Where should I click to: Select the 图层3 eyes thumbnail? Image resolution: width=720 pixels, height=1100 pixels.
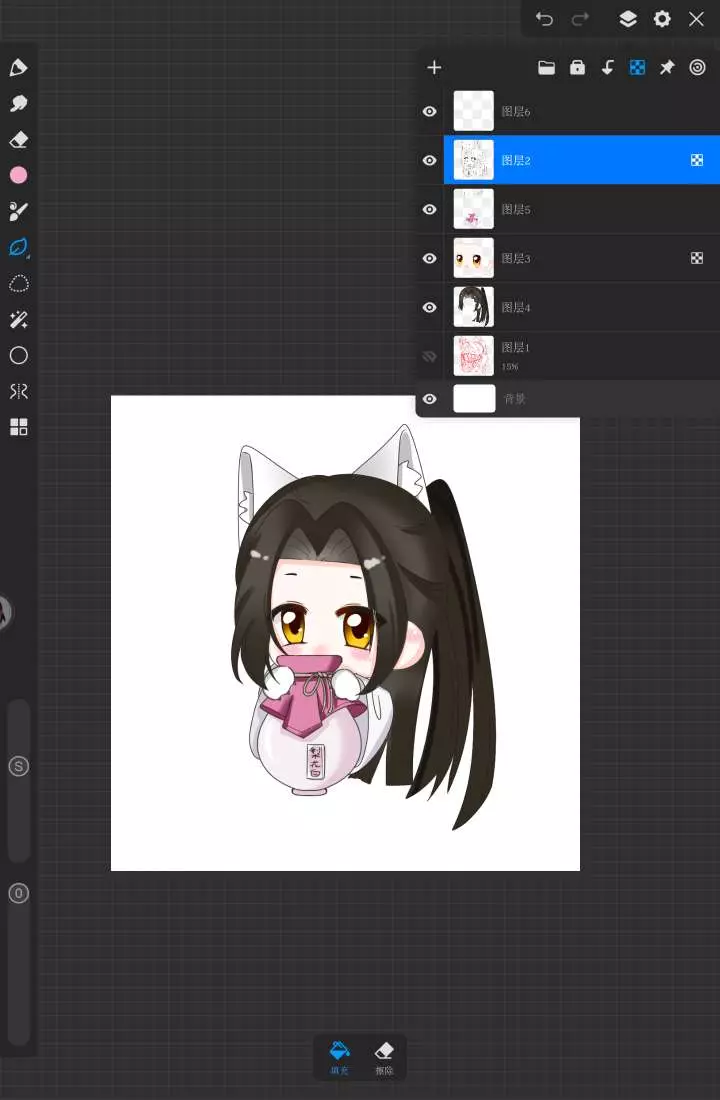[x=474, y=258]
